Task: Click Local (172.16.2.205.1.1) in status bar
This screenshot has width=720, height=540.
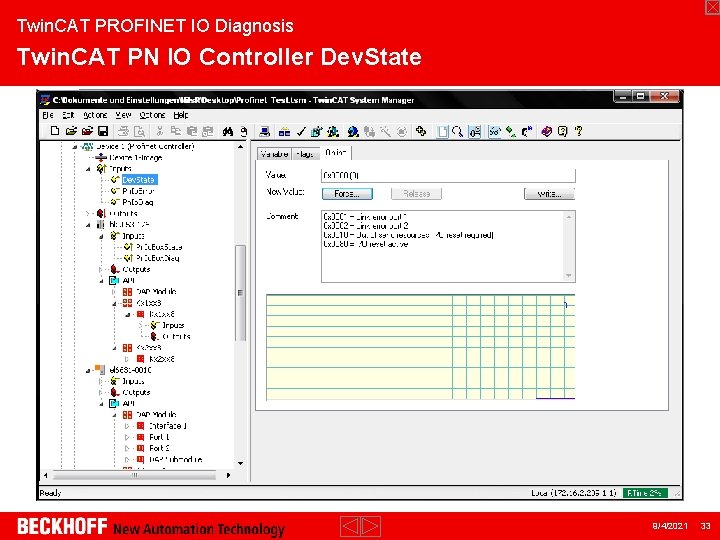Action: [574, 493]
